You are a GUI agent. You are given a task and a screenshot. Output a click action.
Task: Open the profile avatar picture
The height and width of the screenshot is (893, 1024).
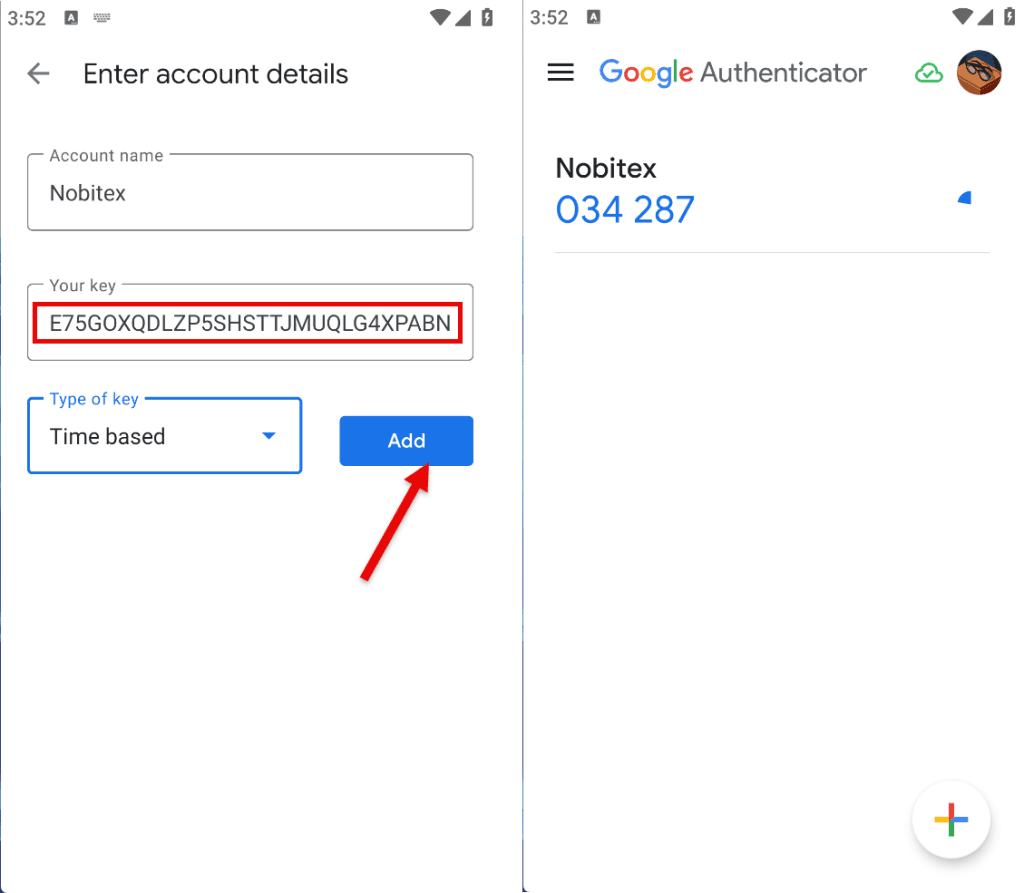pyautogui.click(x=979, y=73)
